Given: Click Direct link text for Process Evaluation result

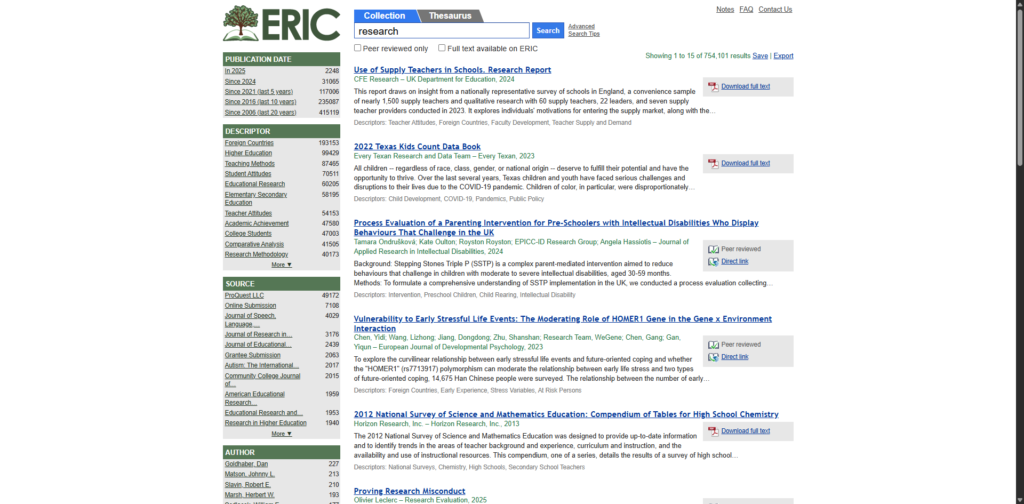Looking at the screenshot, I should tap(735, 262).
